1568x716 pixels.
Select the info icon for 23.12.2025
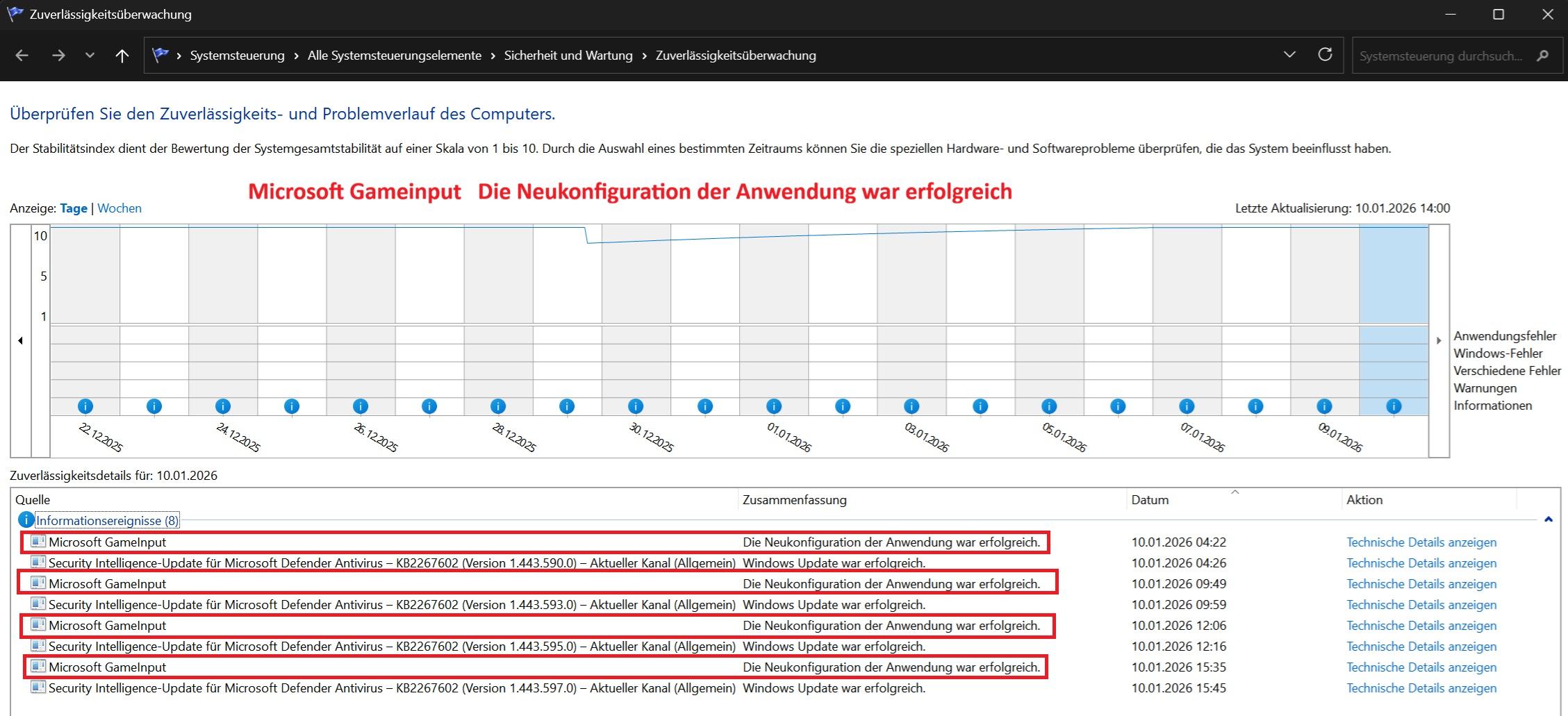point(154,406)
